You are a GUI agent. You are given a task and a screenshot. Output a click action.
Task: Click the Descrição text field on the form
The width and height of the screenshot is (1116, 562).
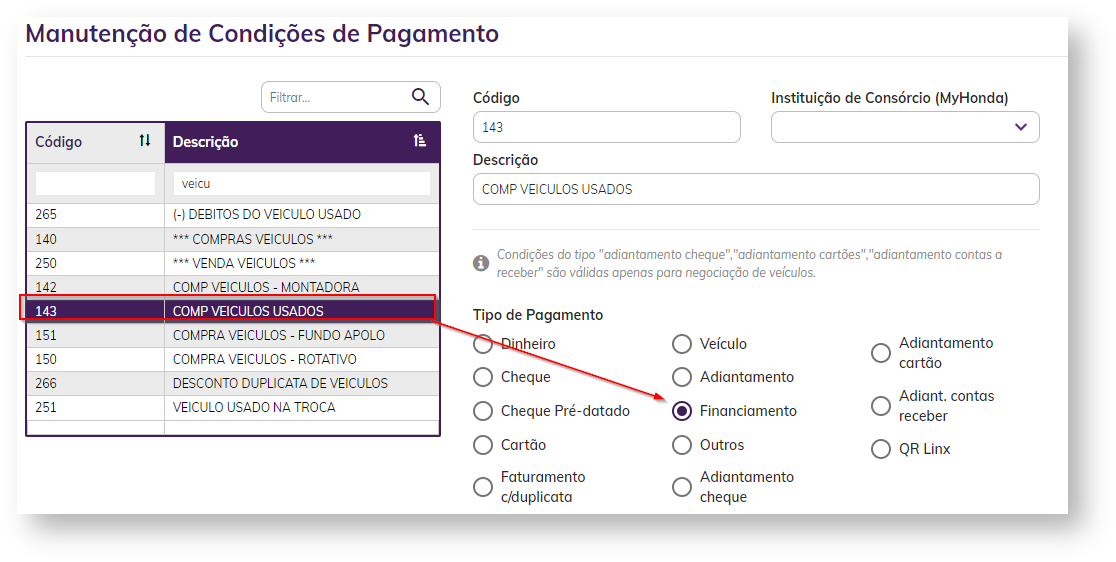pos(755,189)
